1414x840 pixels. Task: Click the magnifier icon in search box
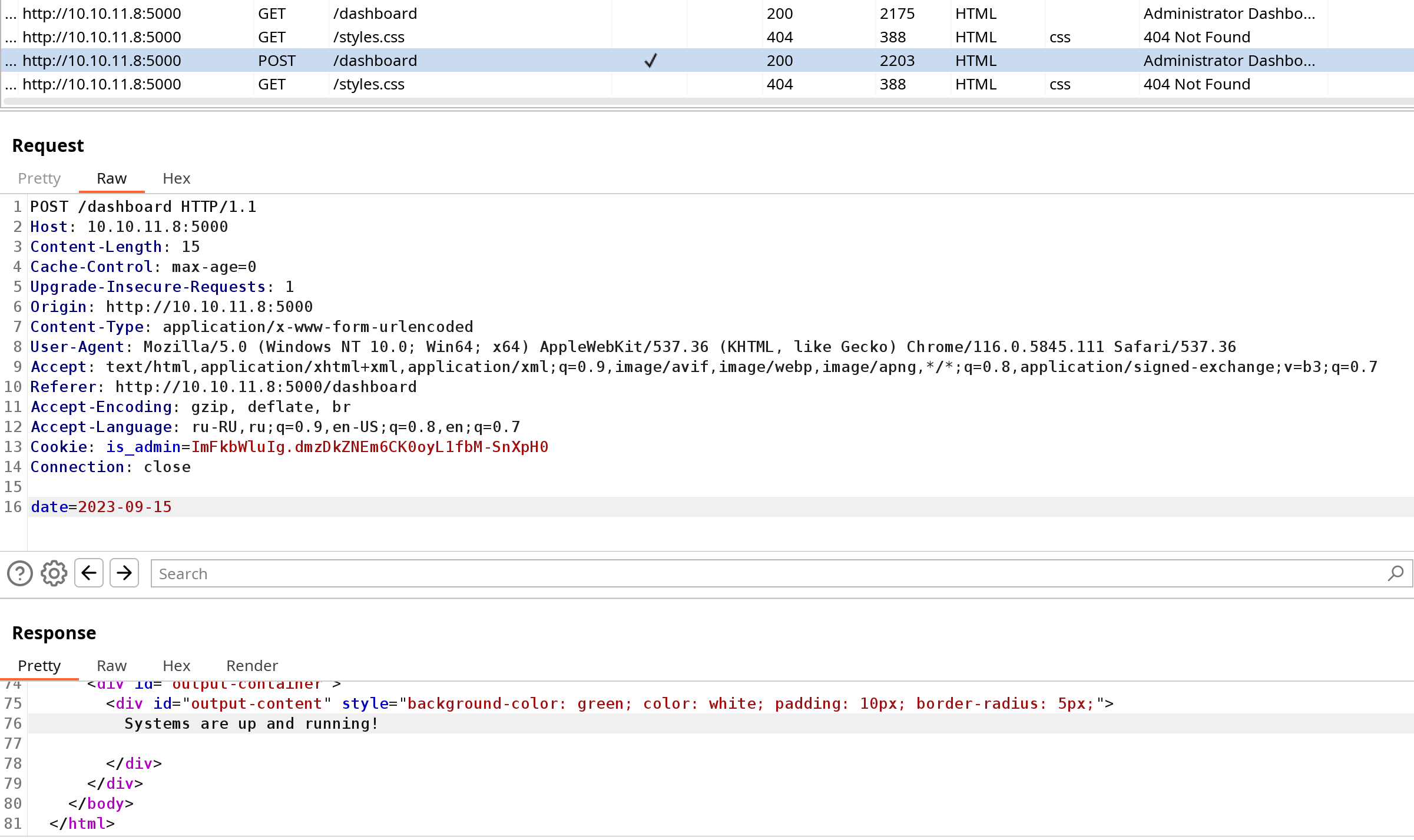tap(1395, 573)
